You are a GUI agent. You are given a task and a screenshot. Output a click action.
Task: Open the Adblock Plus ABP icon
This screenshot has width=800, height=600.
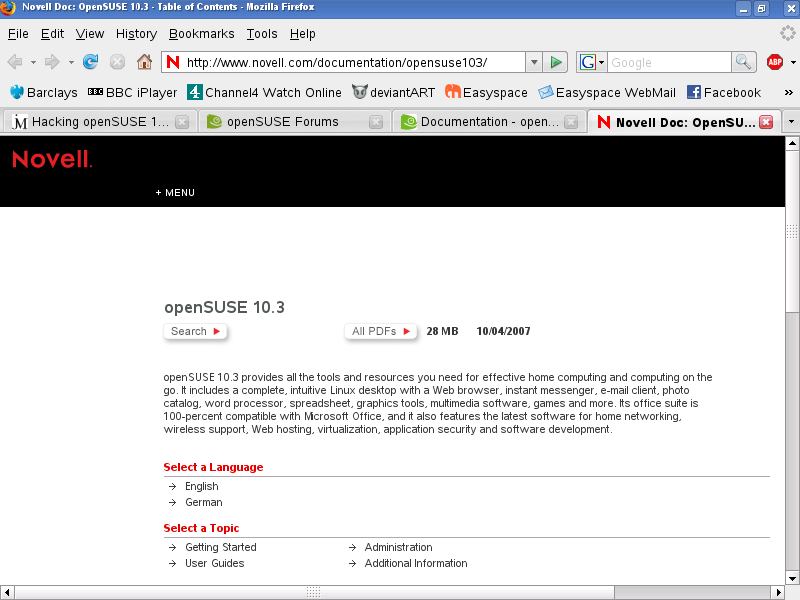pos(775,62)
